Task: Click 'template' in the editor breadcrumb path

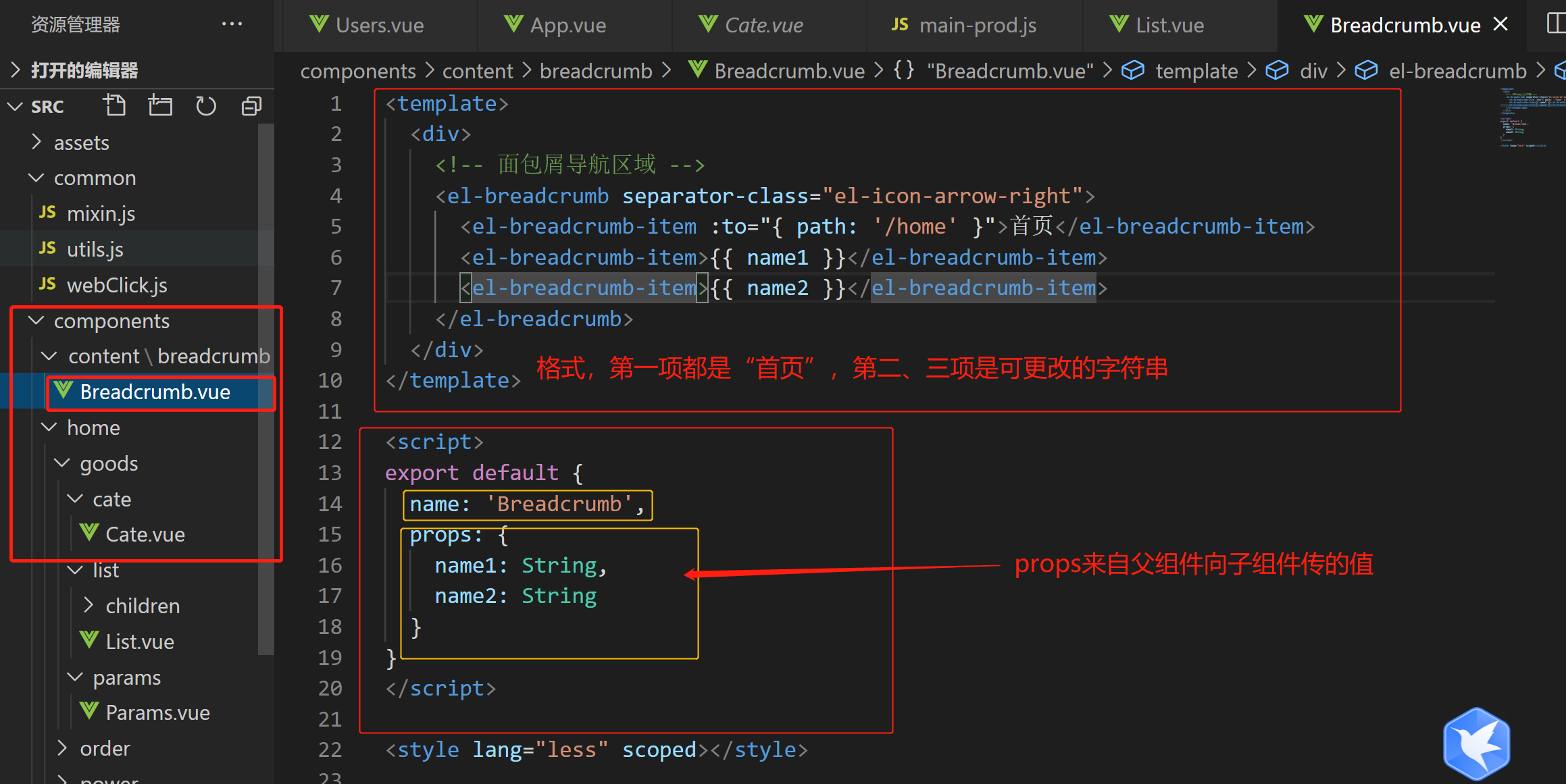Action: pyautogui.click(x=1196, y=71)
